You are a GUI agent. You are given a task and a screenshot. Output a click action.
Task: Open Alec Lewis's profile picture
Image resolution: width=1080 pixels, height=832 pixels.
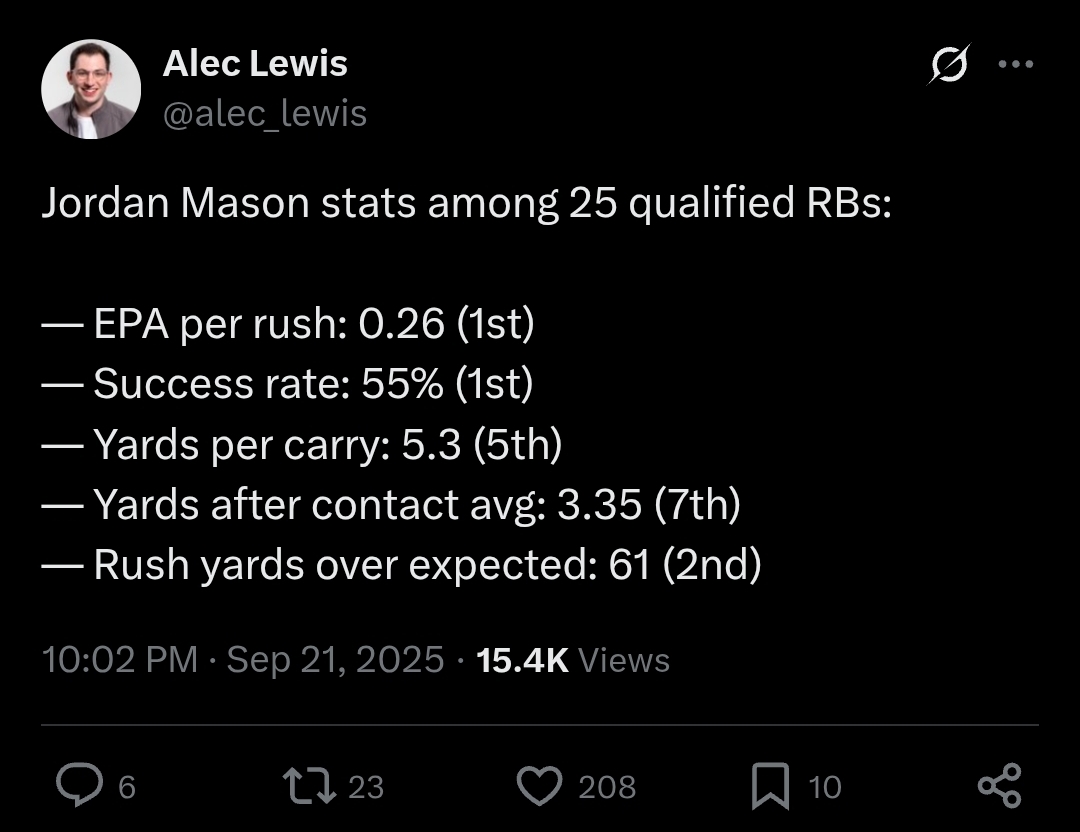tap(91, 90)
